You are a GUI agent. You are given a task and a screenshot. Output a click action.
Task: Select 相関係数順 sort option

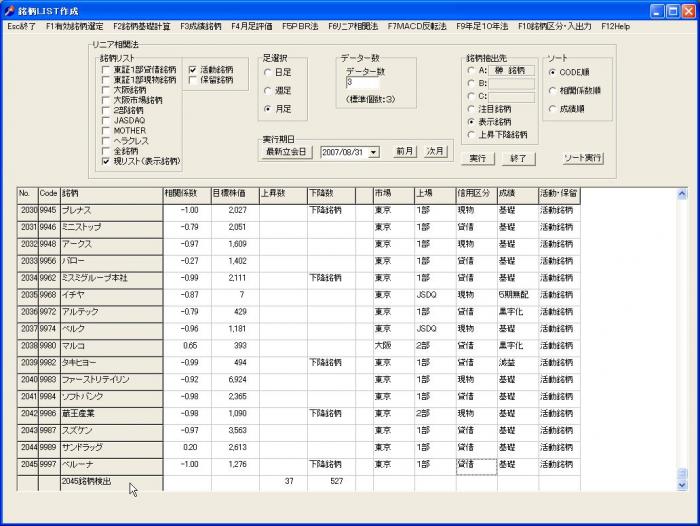pos(554,90)
